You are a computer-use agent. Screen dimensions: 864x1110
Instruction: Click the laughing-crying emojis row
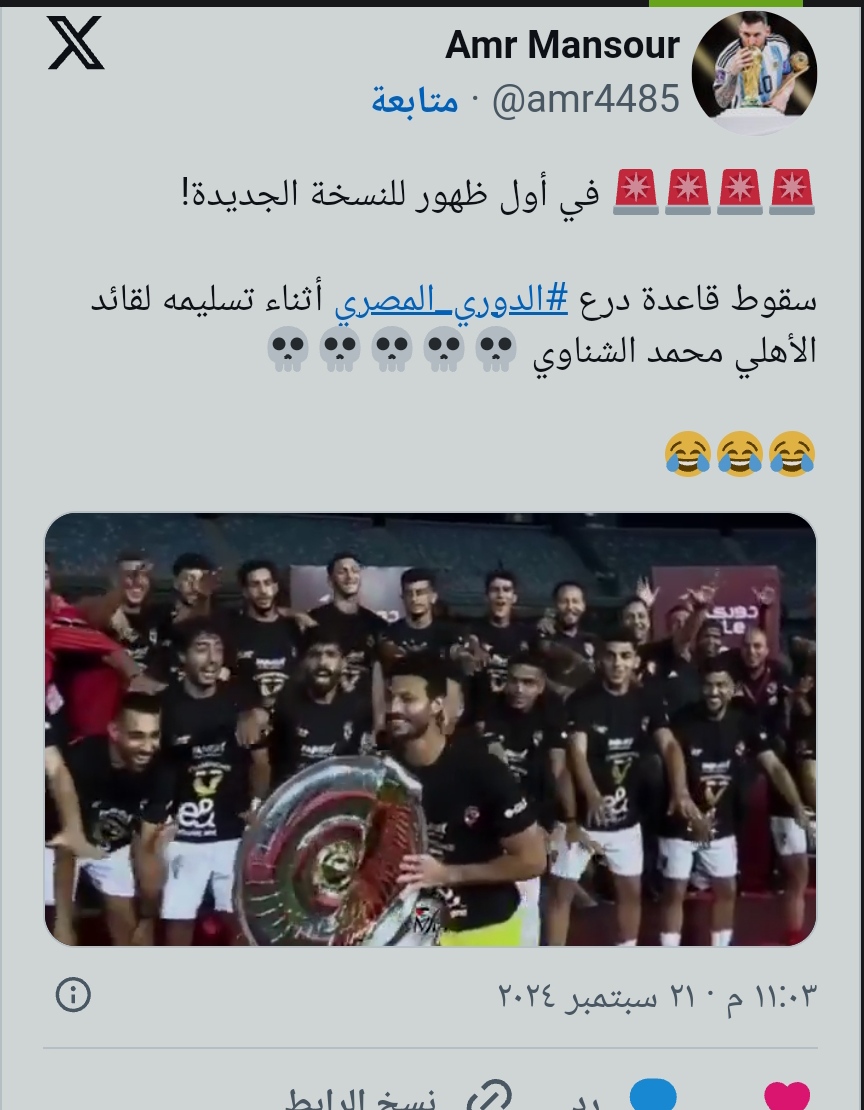click(740, 454)
